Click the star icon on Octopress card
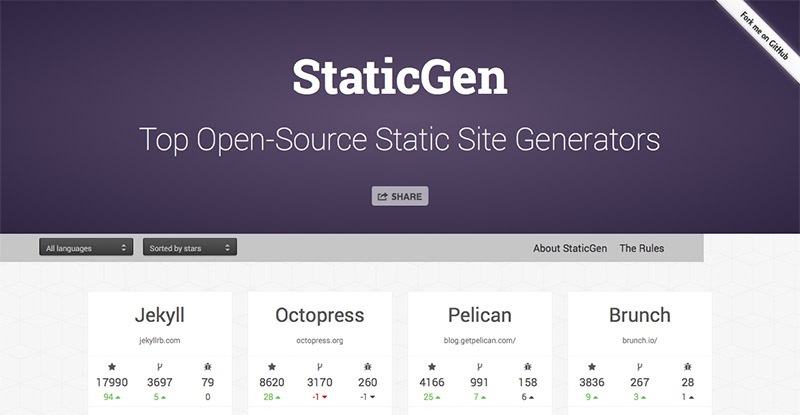Screen dimensions: 800x415 272,367
